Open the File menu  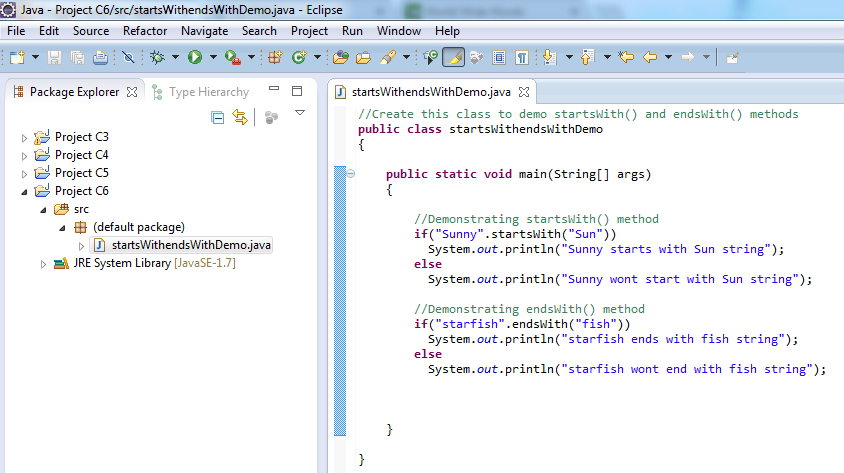[16, 31]
